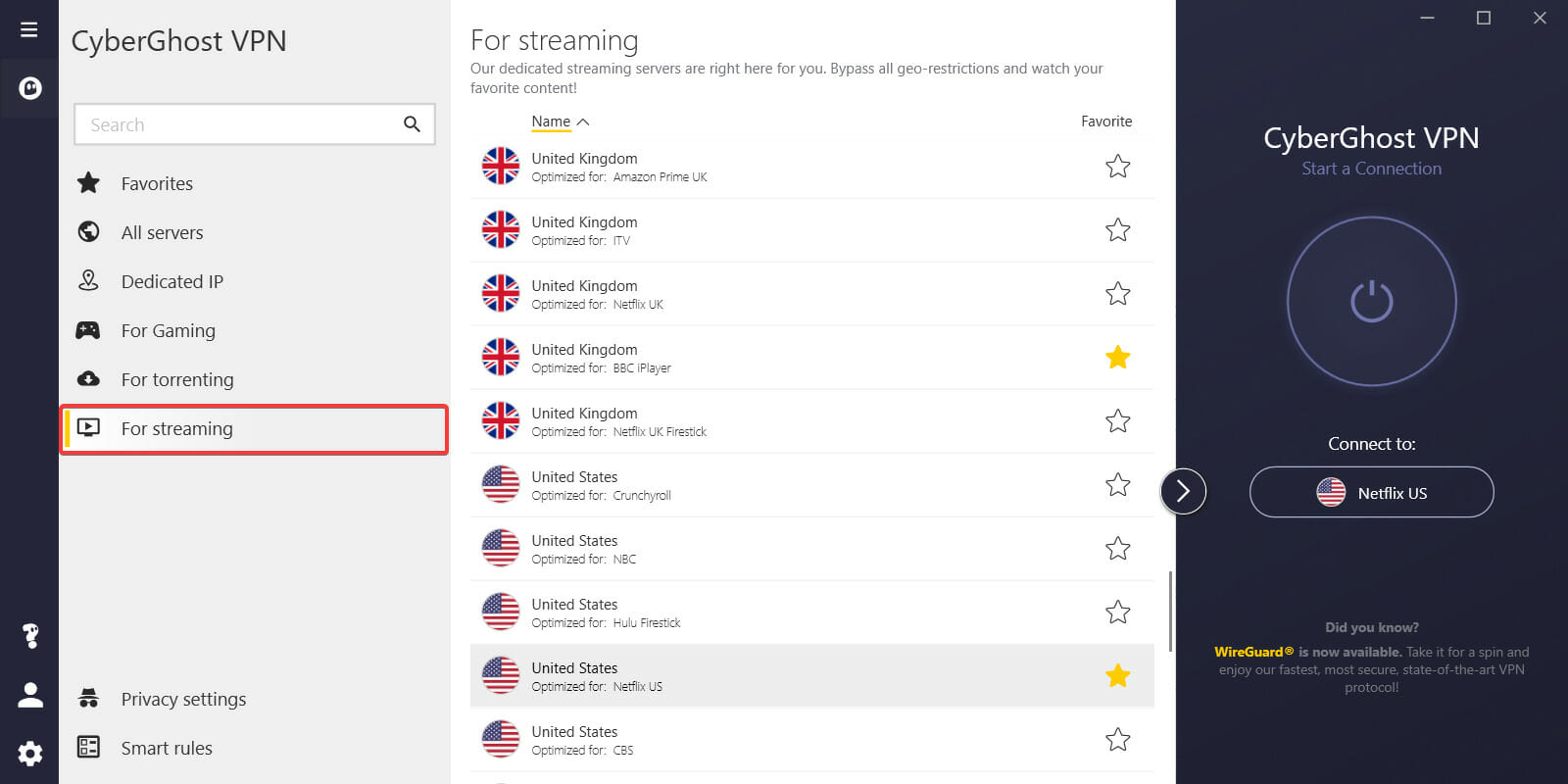Click the US flag for NBC server
The width and height of the screenshot is (1568, 784).
pos(501,549)
